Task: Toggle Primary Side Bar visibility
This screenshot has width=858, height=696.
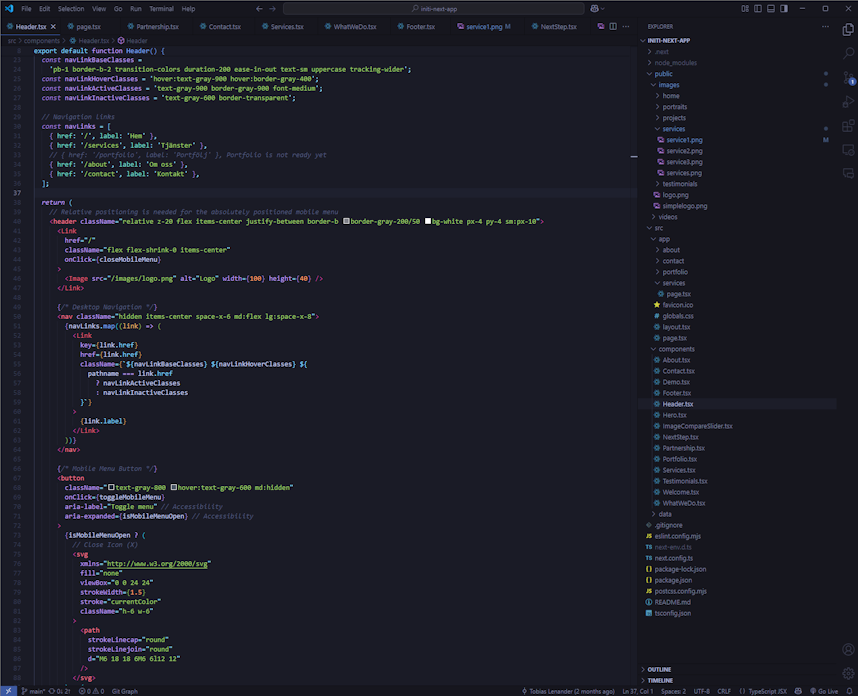Action: pos(758,9)
